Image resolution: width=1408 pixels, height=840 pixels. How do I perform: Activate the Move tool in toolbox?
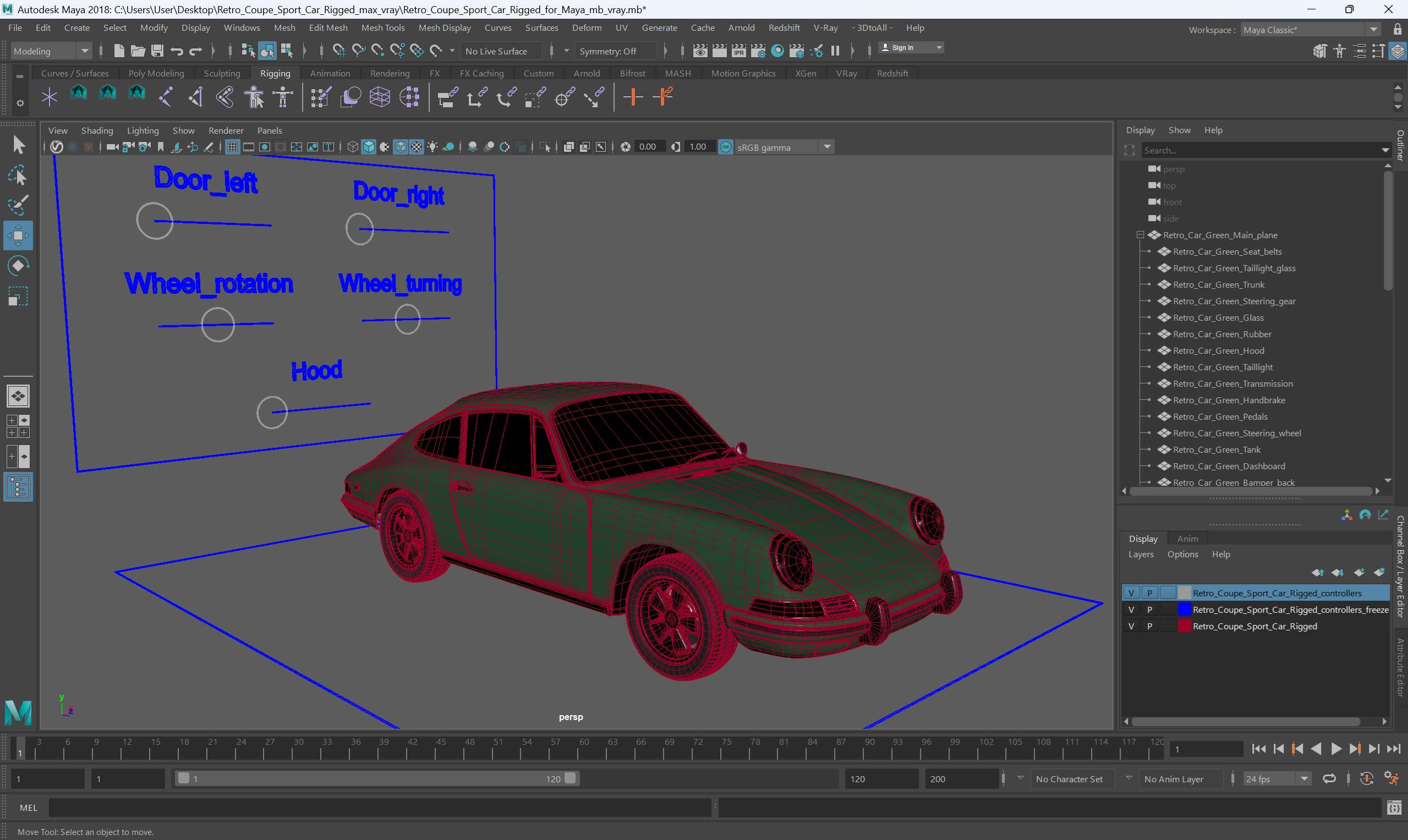pyautogui.click(x=18, y=235)
